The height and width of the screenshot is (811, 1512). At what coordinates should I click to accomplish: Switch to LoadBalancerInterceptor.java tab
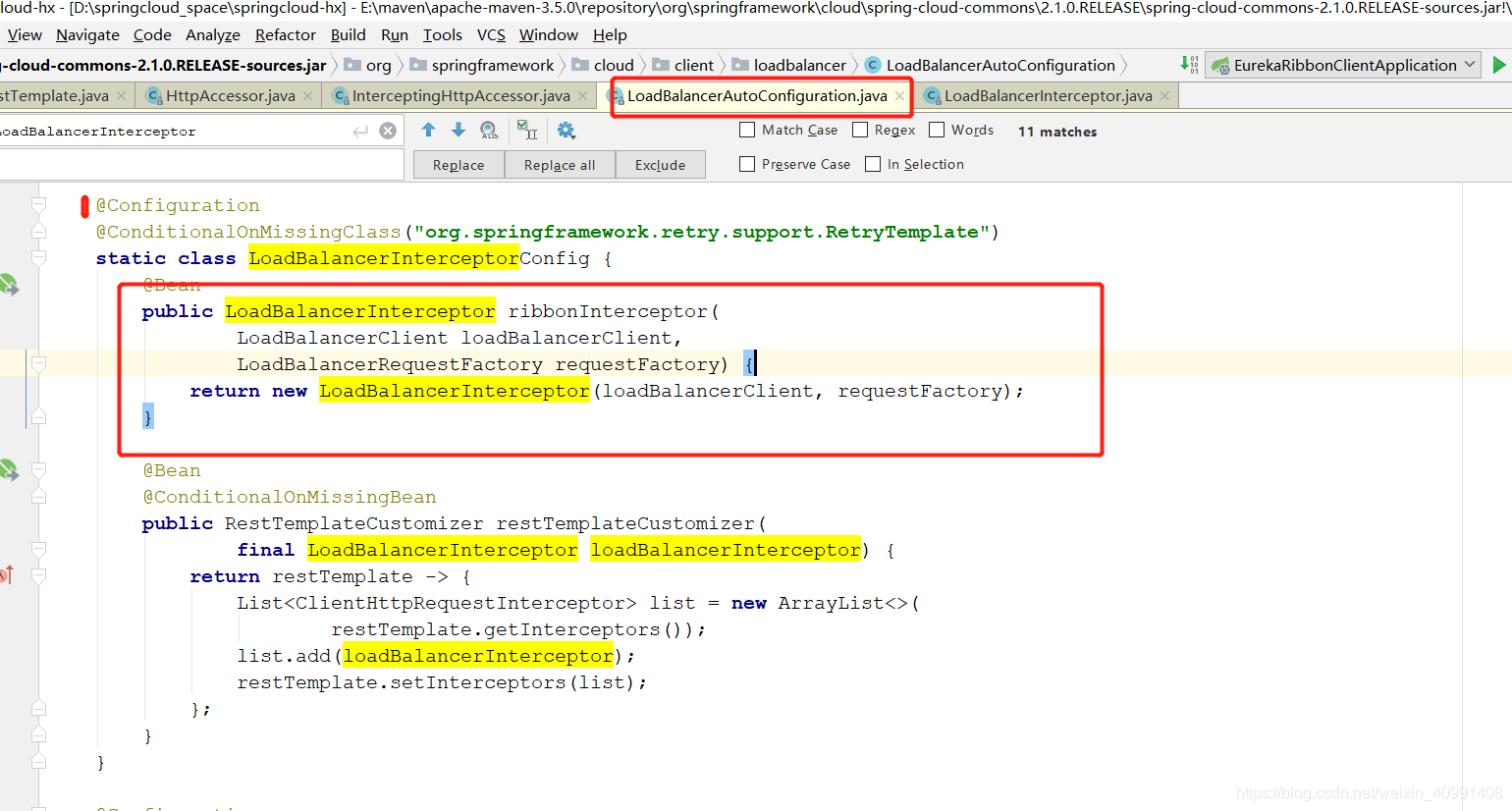[x=1048, y=96]
